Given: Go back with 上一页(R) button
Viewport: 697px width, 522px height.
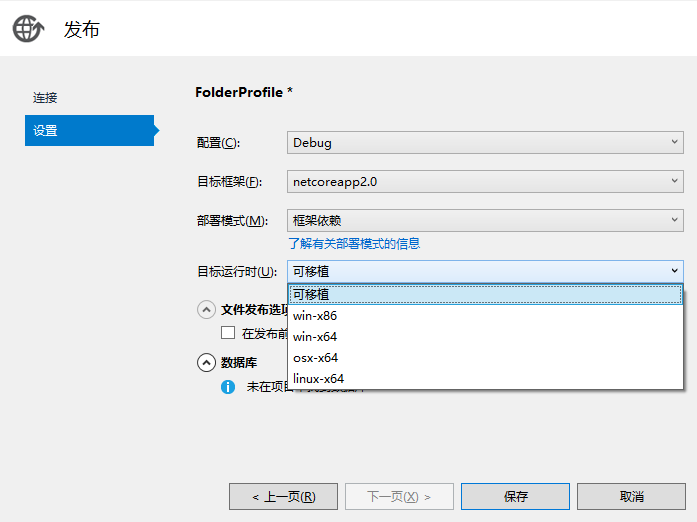Looking at the screenshot, I should click(284, 497).
